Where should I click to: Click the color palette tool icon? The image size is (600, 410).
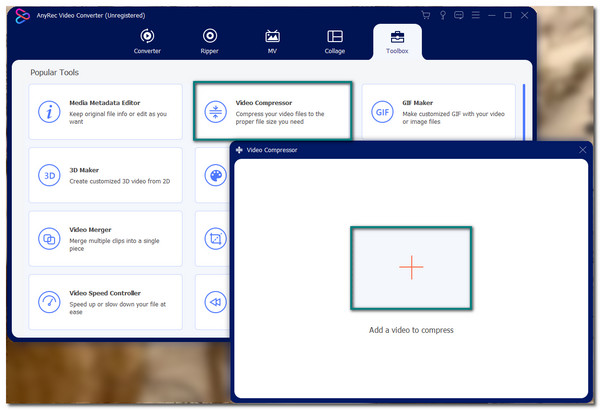tap(215, 175)
